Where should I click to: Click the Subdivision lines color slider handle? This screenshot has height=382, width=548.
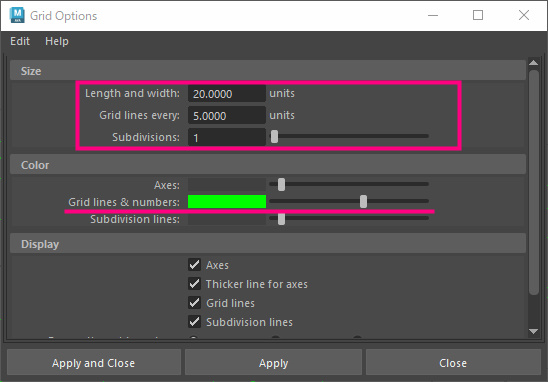click(281, 219)
